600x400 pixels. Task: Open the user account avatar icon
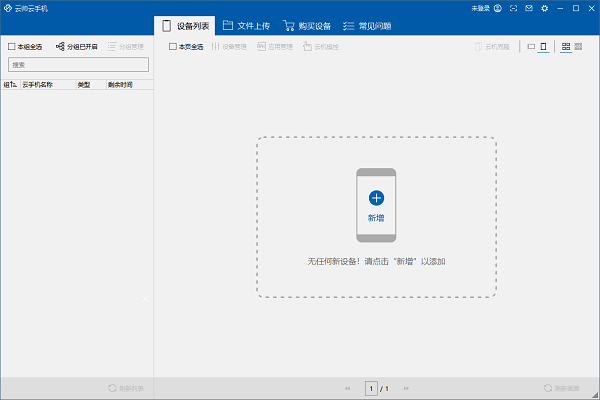497,8
